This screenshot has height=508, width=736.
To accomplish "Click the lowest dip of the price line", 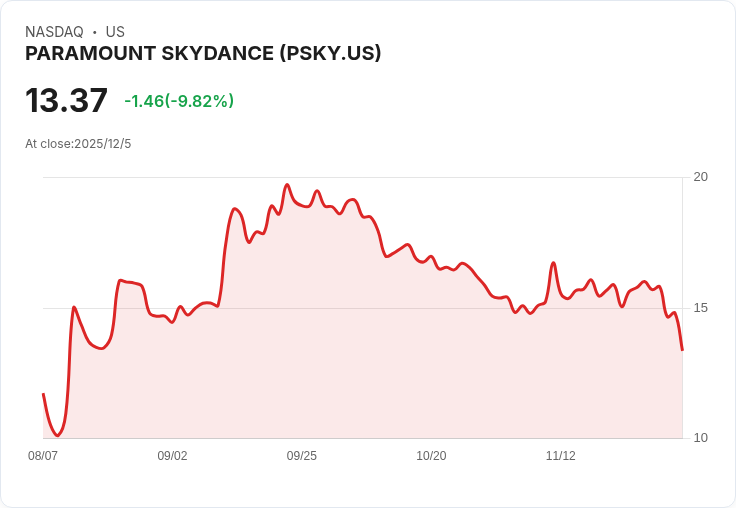I will [x=58, y=436].
